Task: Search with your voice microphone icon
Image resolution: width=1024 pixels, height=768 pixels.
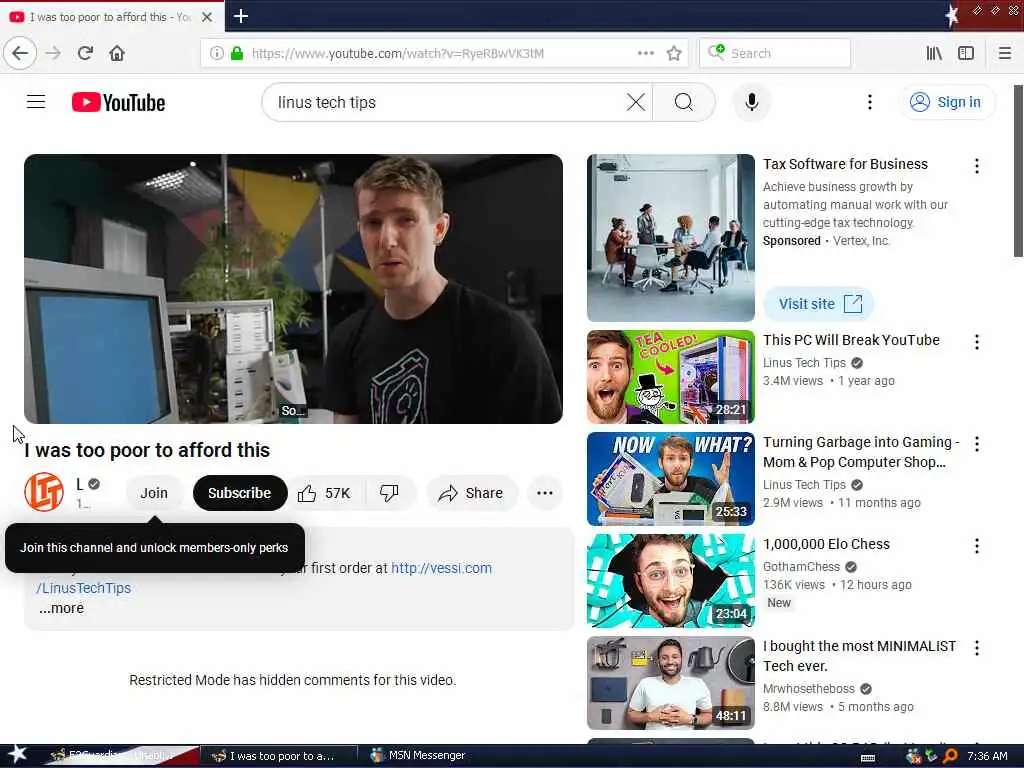Action: pos(752,102)
